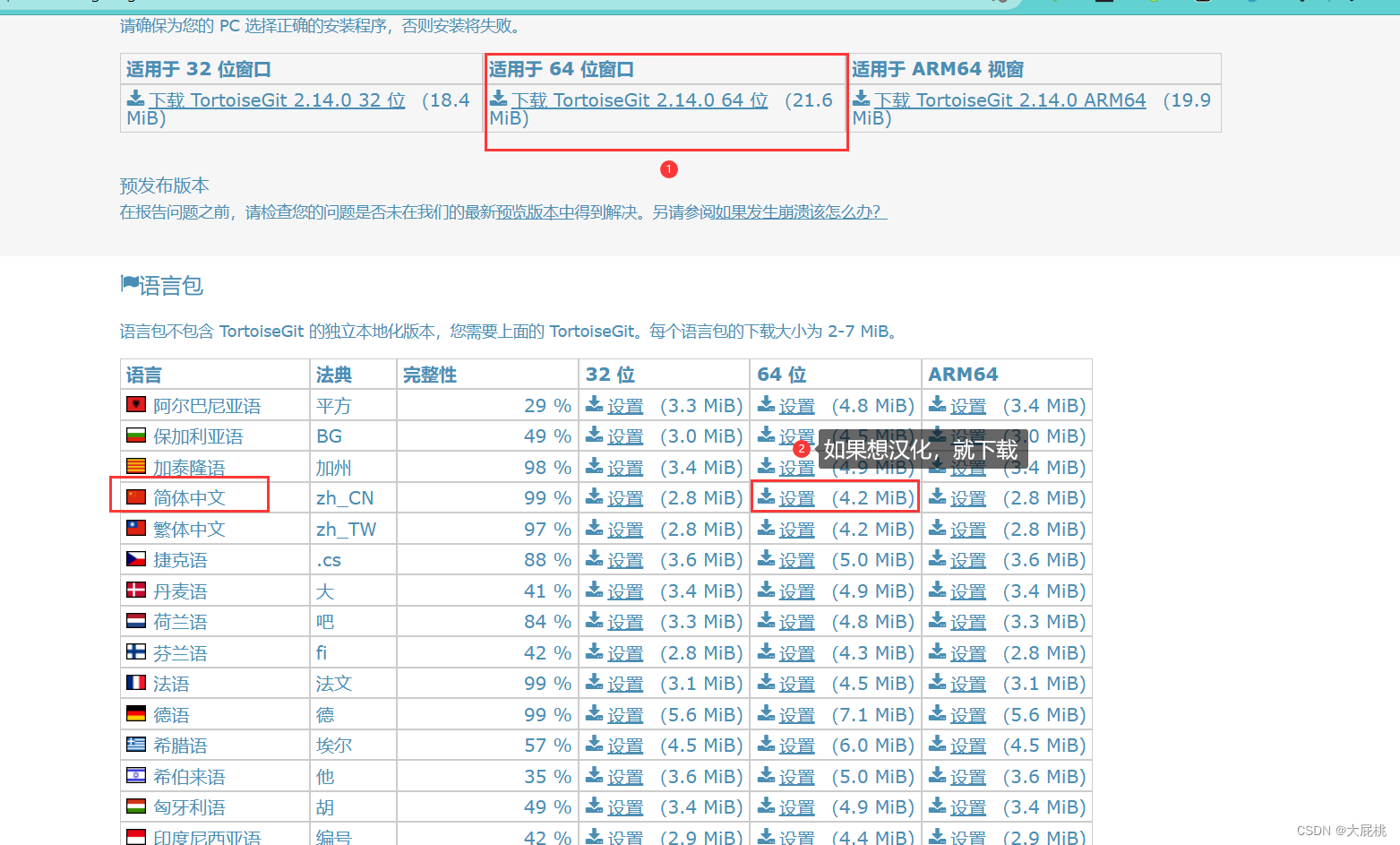Image resolution: width=1400 pixels, height=845 pixels.
Task: Click the Bulgarian flag icon
Action: pyautogui.click(x=136, y=435)
